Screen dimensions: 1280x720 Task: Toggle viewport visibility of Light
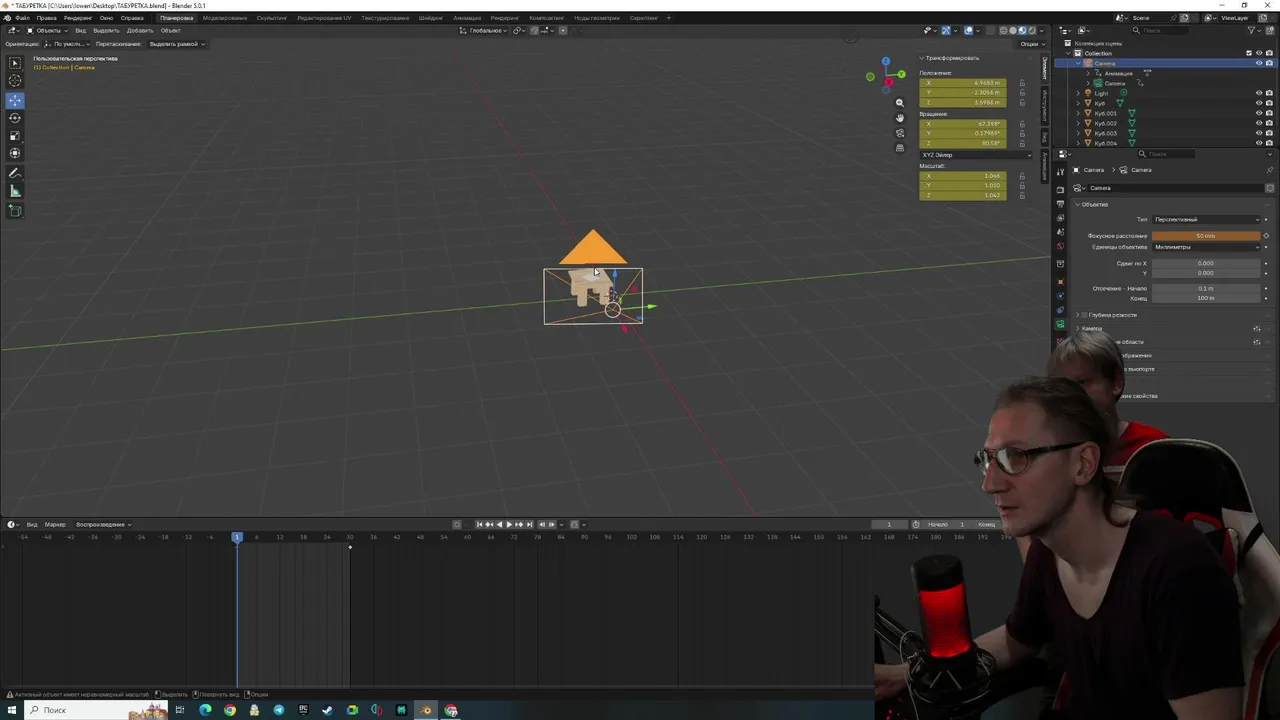tap(1259, 93)
